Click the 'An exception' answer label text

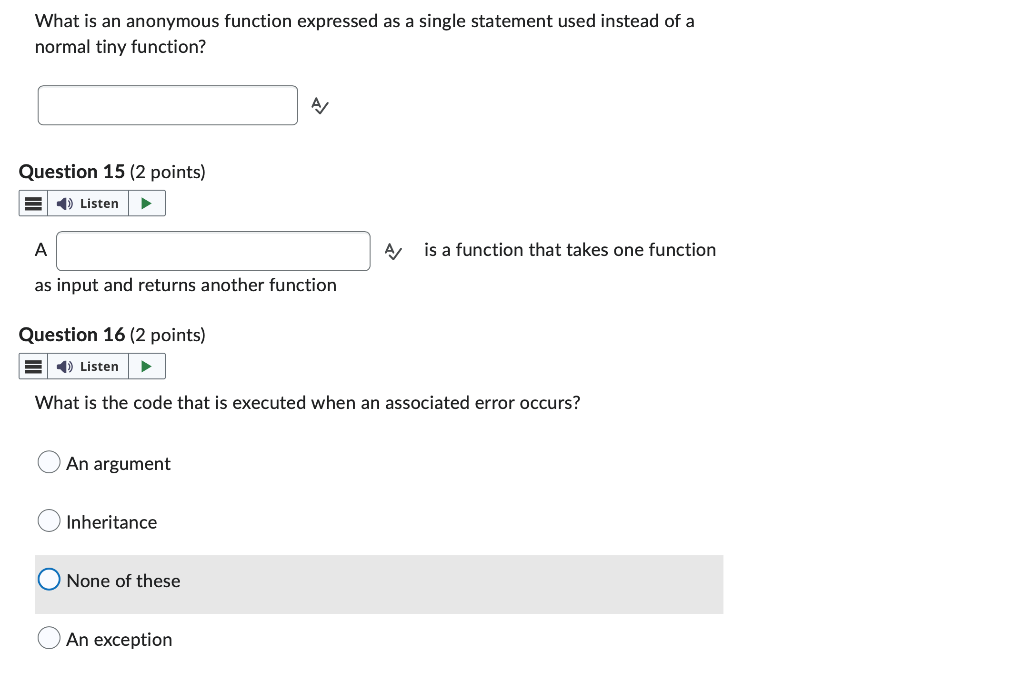(x=120, y=640)
